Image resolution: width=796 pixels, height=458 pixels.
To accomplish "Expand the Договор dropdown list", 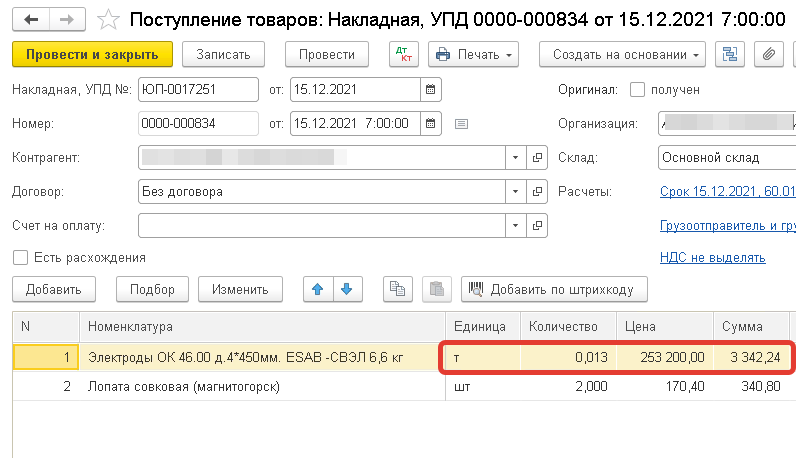I will coord(516,191).
